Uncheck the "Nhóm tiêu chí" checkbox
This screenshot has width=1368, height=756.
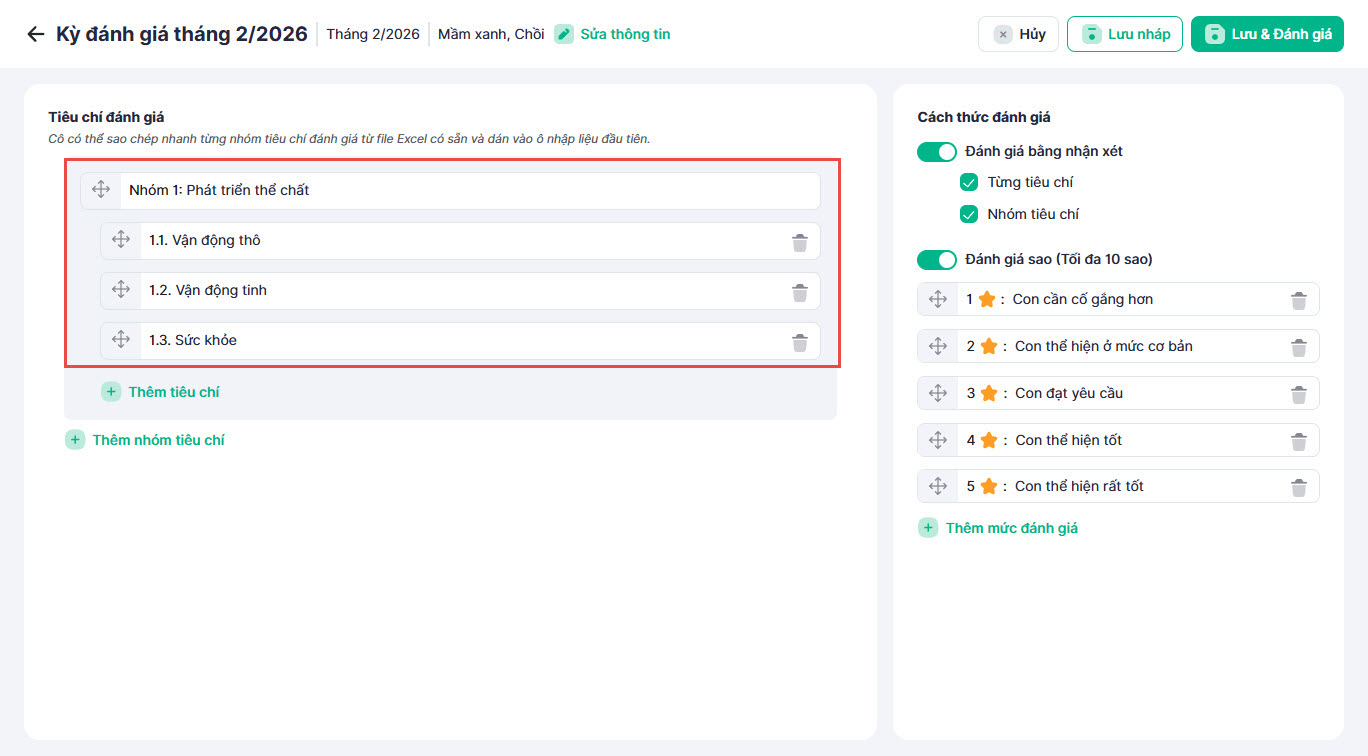pyautogui.click(x=968, y=214)
